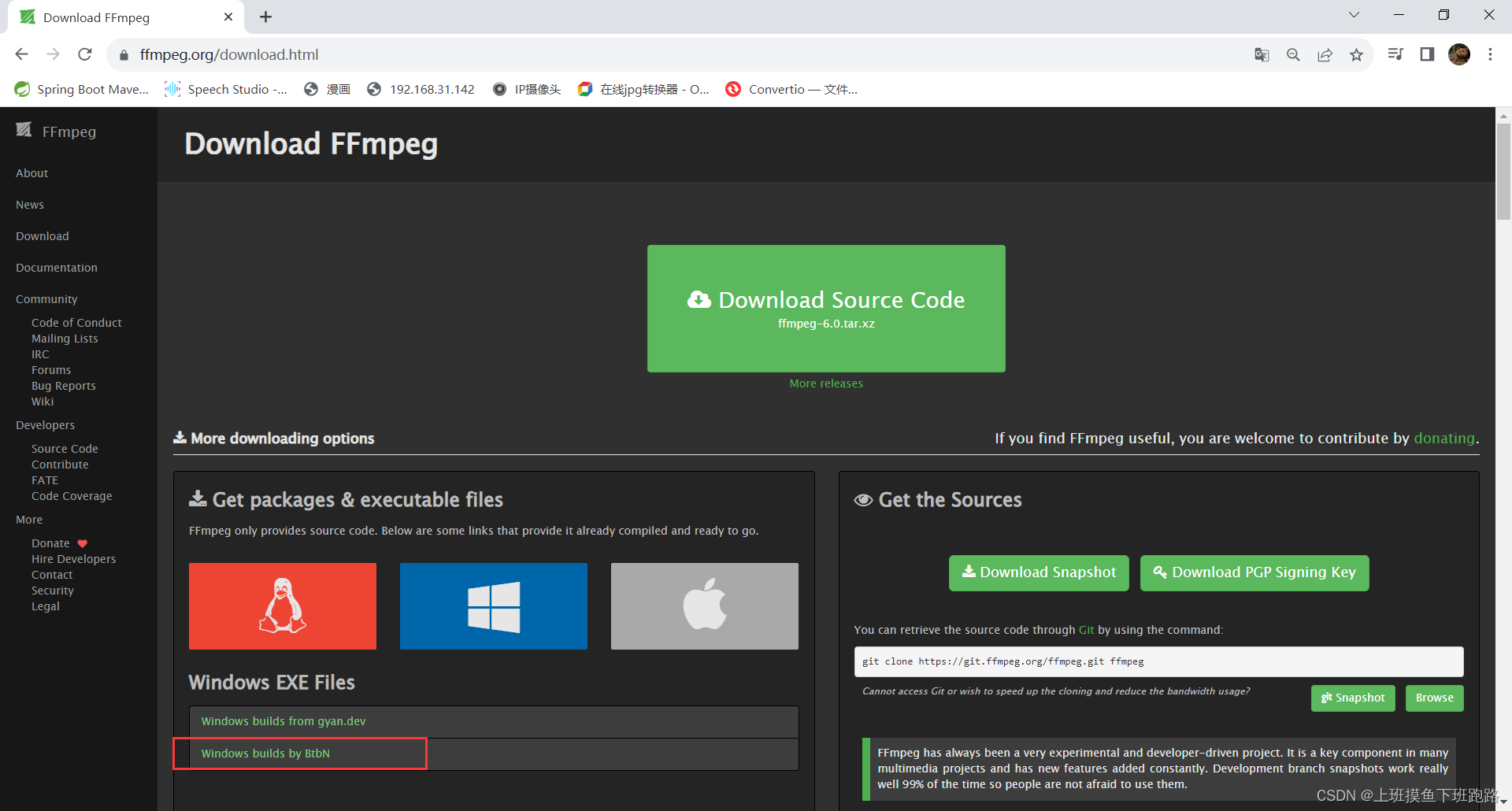The height and width of the screenshot is (811, 1512).
Task: Open the donating link
Action: (1444, 439)
